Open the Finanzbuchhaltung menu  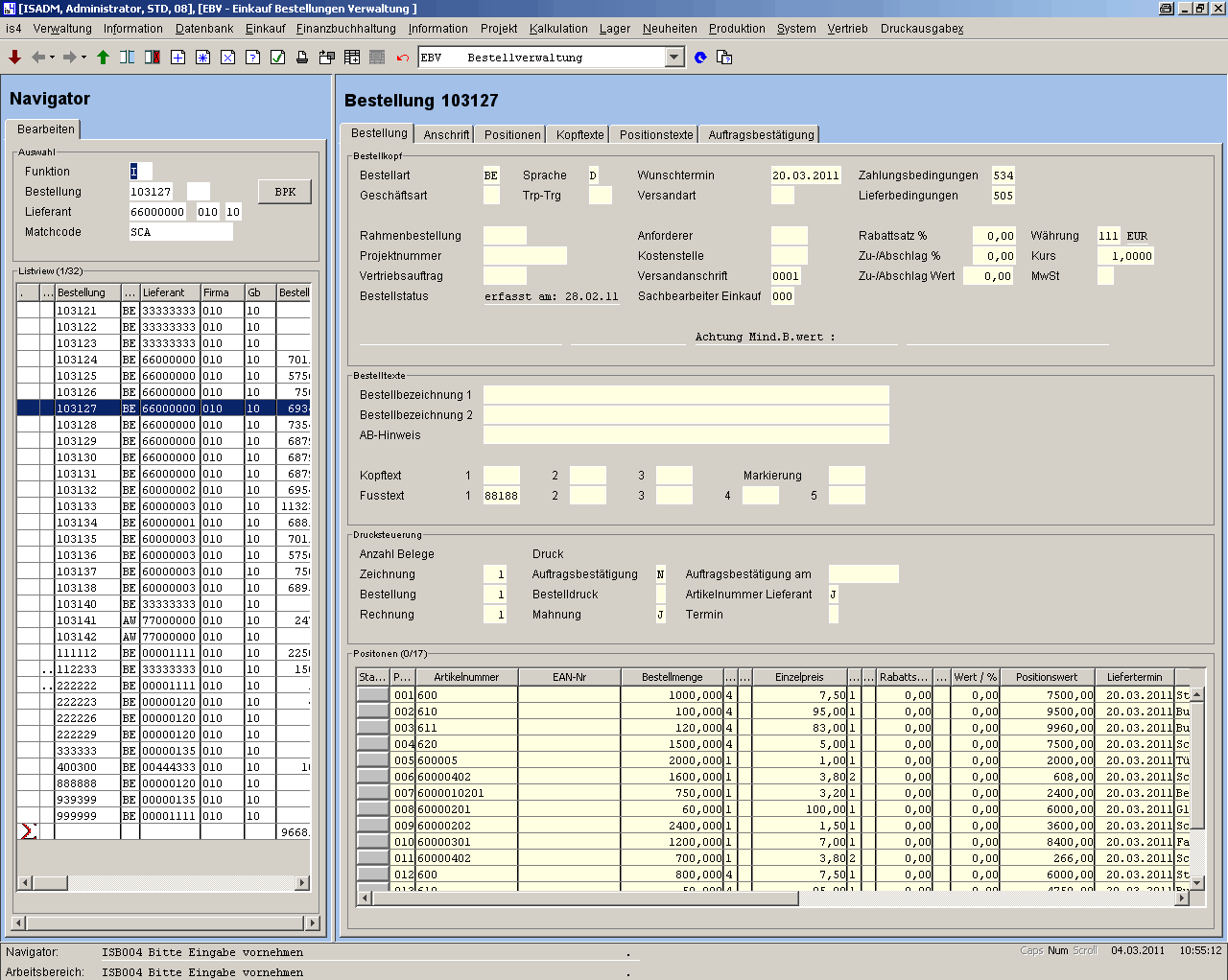tap(345, 29)
